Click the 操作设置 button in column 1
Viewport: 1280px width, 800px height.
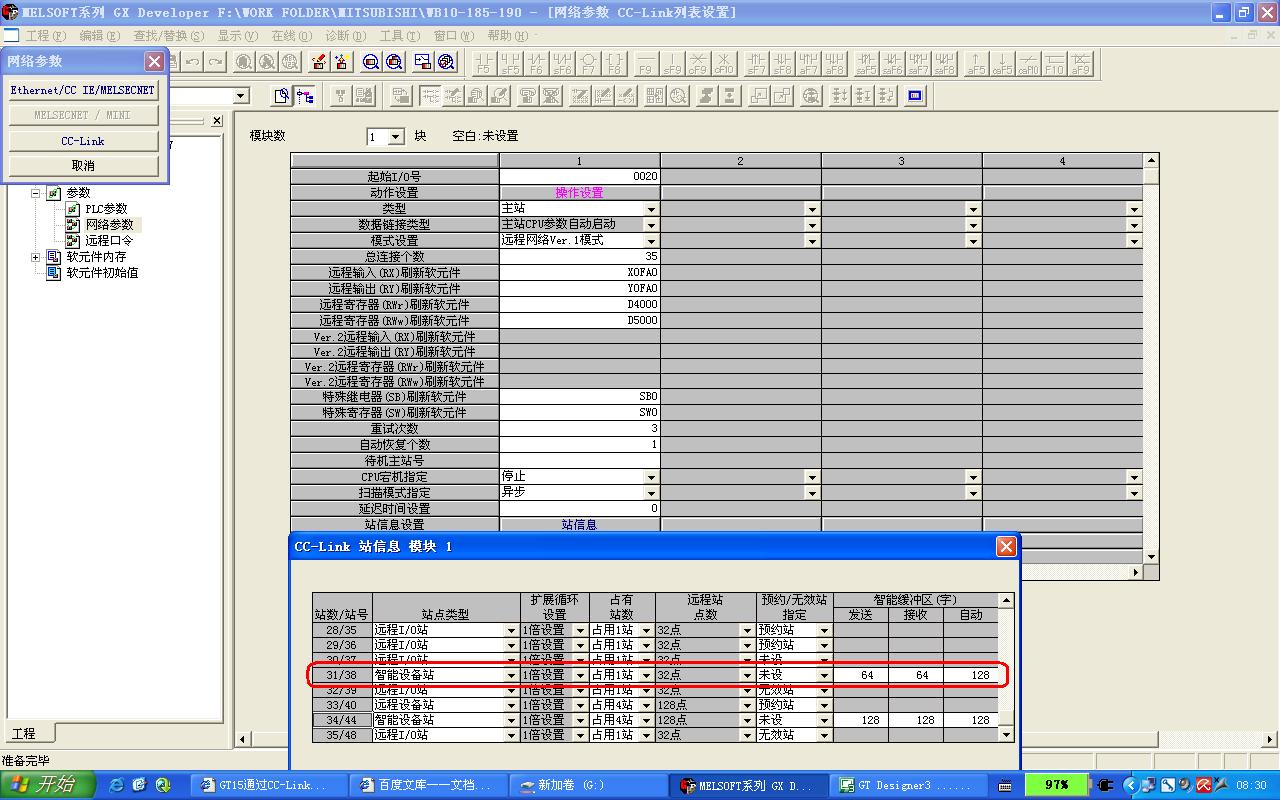point(579,193)
